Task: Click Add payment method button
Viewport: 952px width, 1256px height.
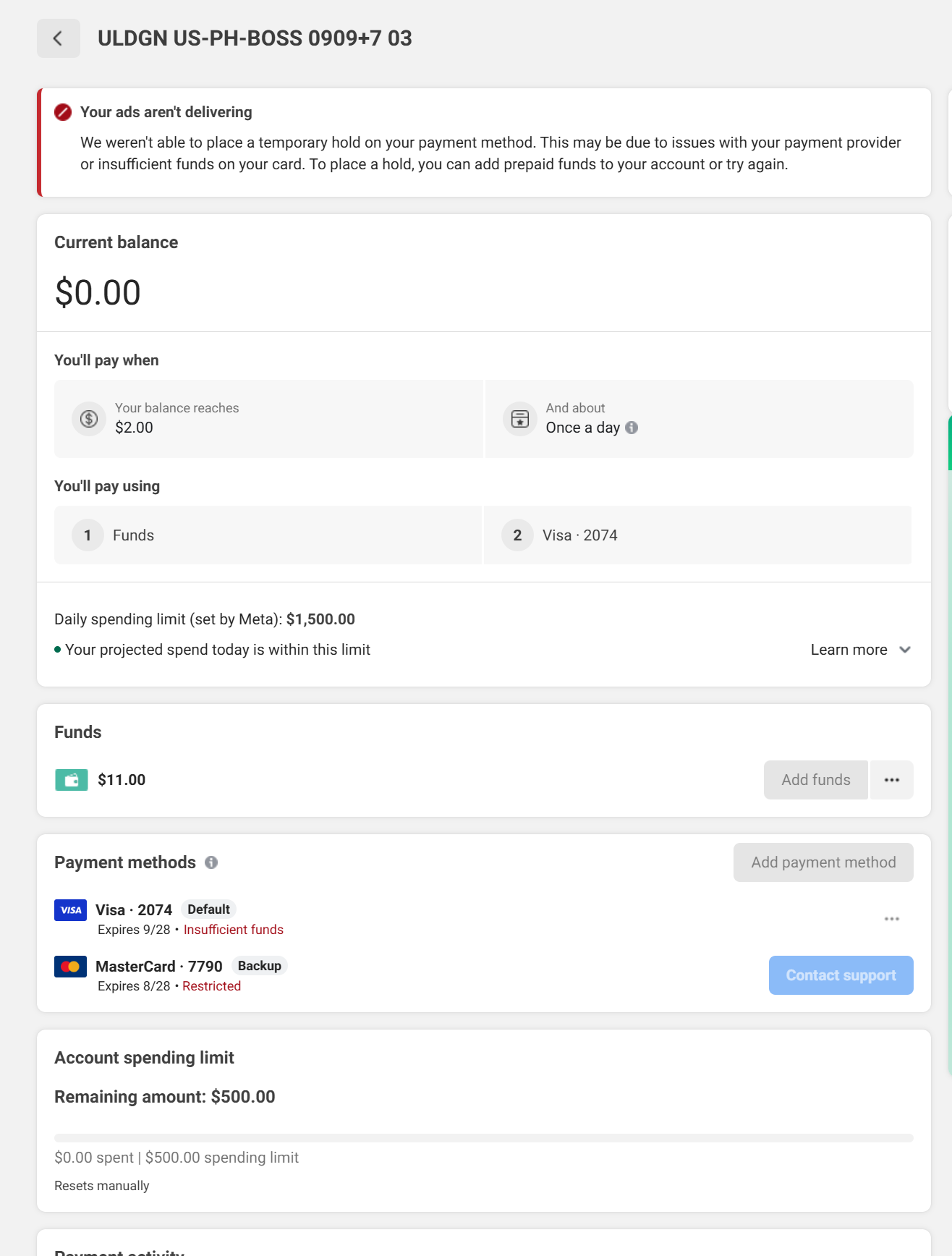Action: click(823, 862)
